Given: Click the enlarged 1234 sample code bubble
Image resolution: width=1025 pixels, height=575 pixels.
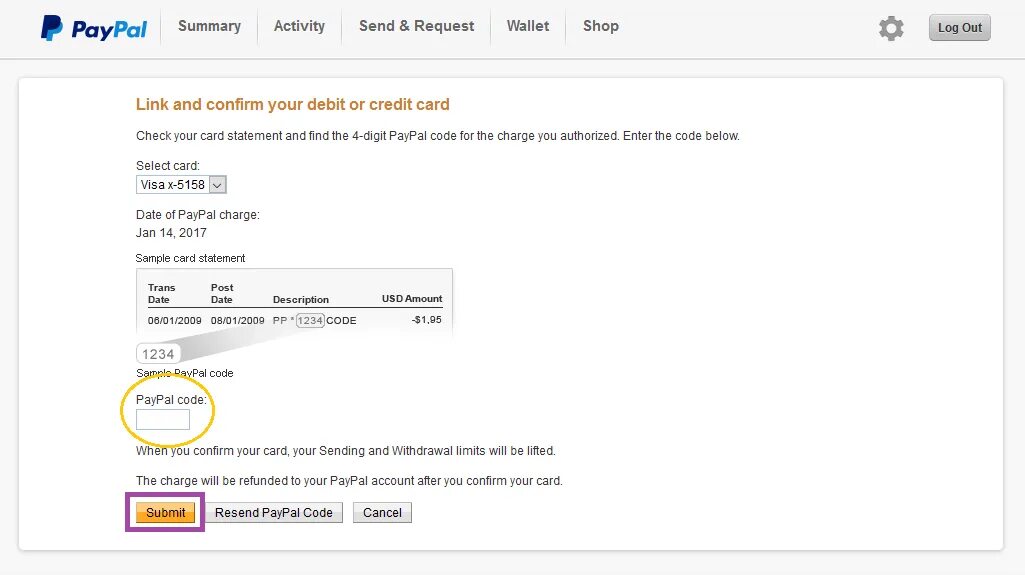Looking at the screenshot, I should 158,354.
